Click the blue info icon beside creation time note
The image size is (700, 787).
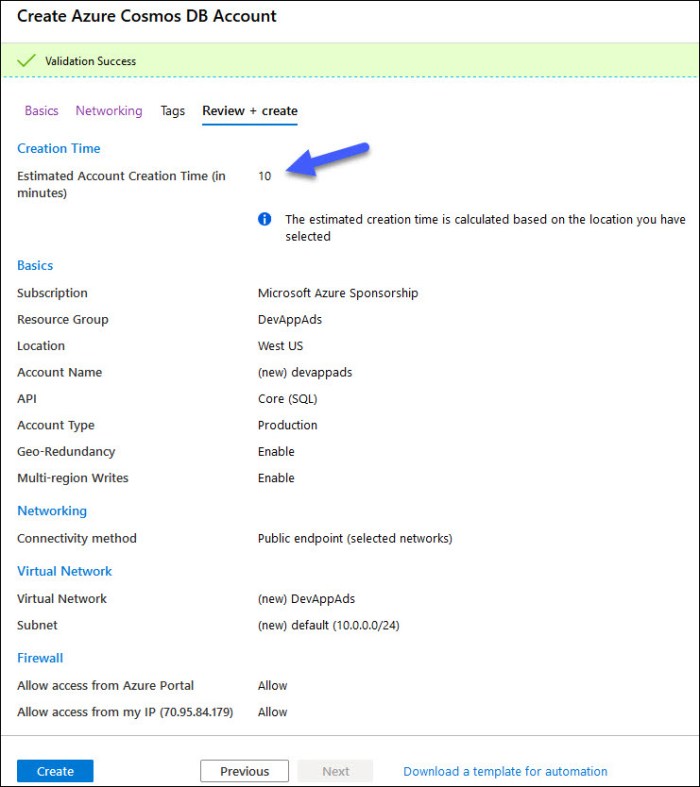point(264,219)
